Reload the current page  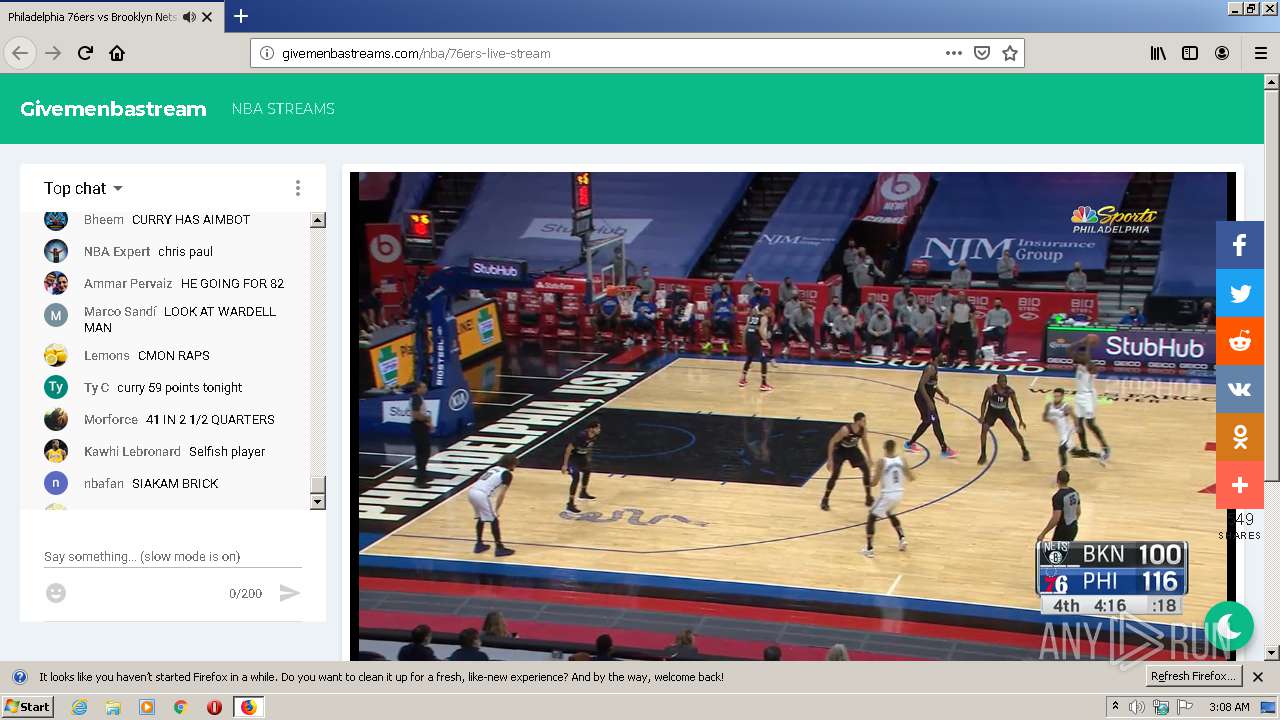pyautogui.click(x=85, y=53)
